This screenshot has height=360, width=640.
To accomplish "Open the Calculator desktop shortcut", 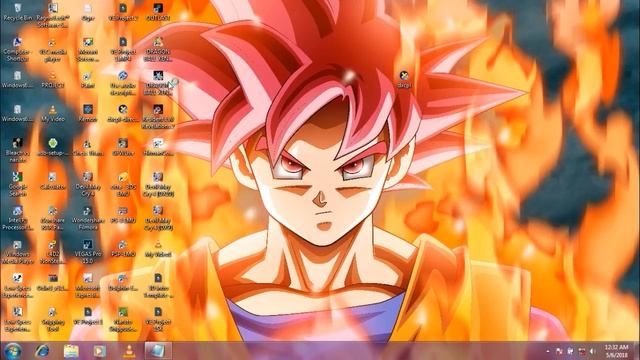I will [53, 181].
